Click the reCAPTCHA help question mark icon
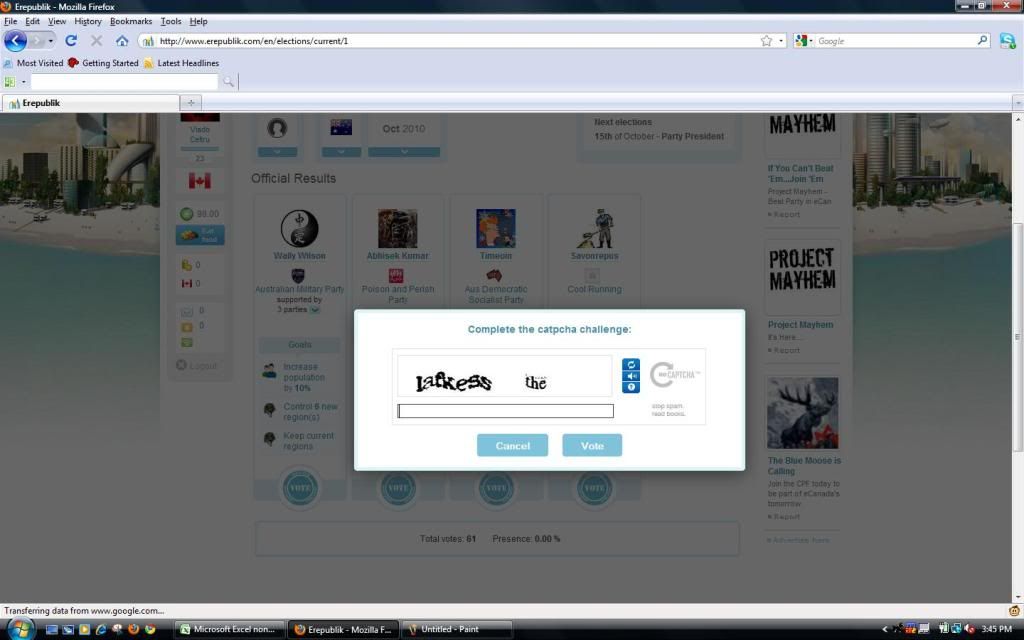Viewport: 1024px width, 640px height. point(631,387)
